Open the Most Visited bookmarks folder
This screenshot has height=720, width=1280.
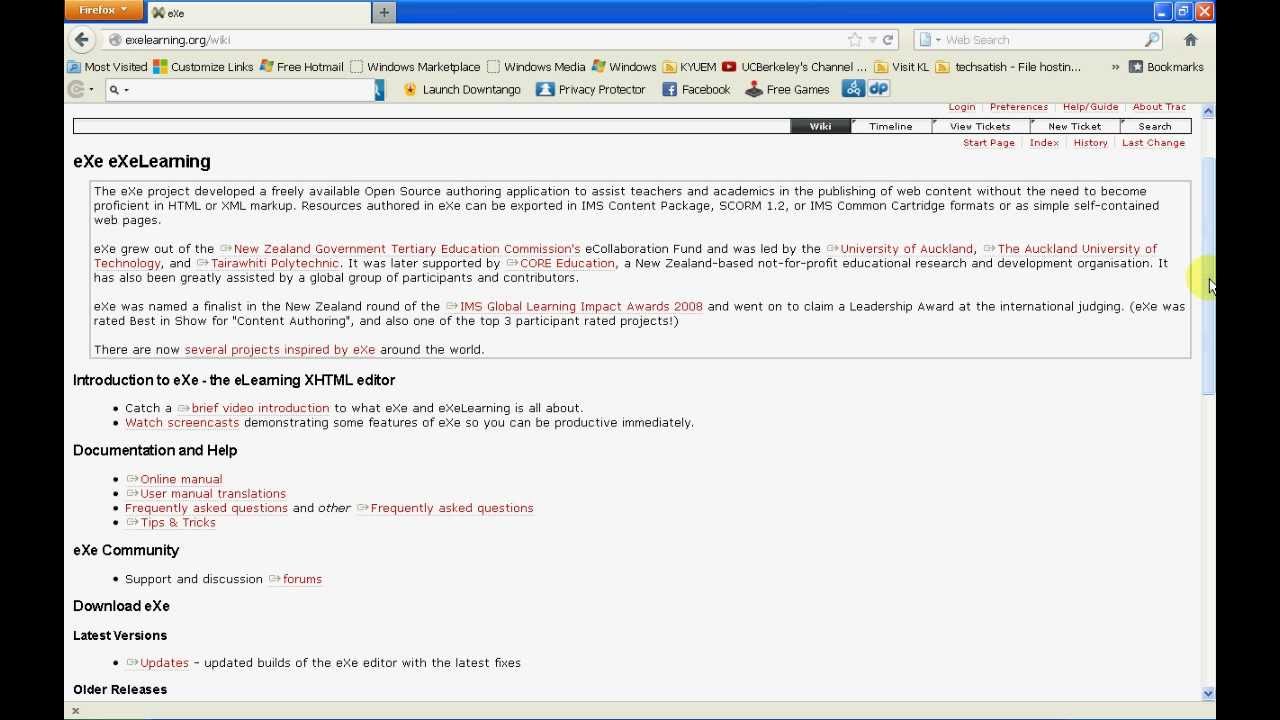107,67
